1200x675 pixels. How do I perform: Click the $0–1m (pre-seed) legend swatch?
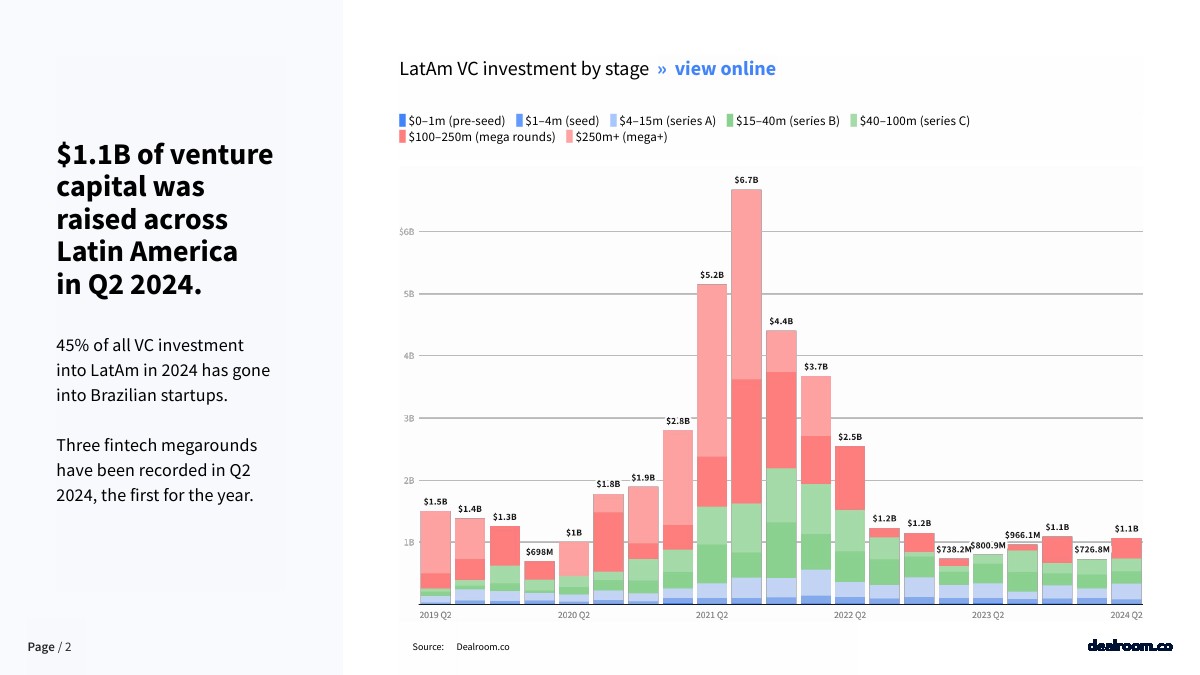coord(403,120)
